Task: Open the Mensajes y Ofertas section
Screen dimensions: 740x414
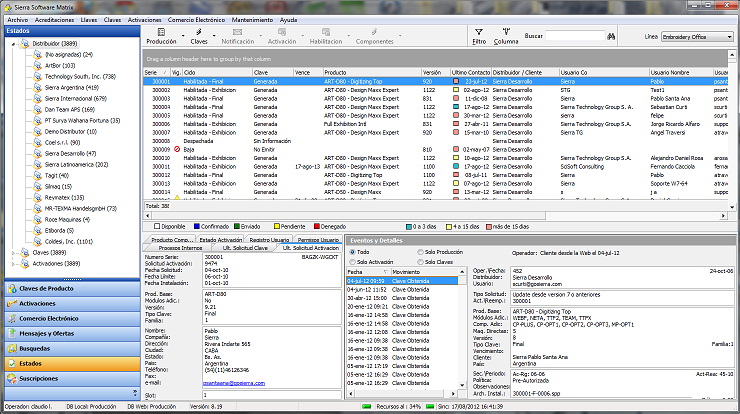Action: [x=72, y=334]
